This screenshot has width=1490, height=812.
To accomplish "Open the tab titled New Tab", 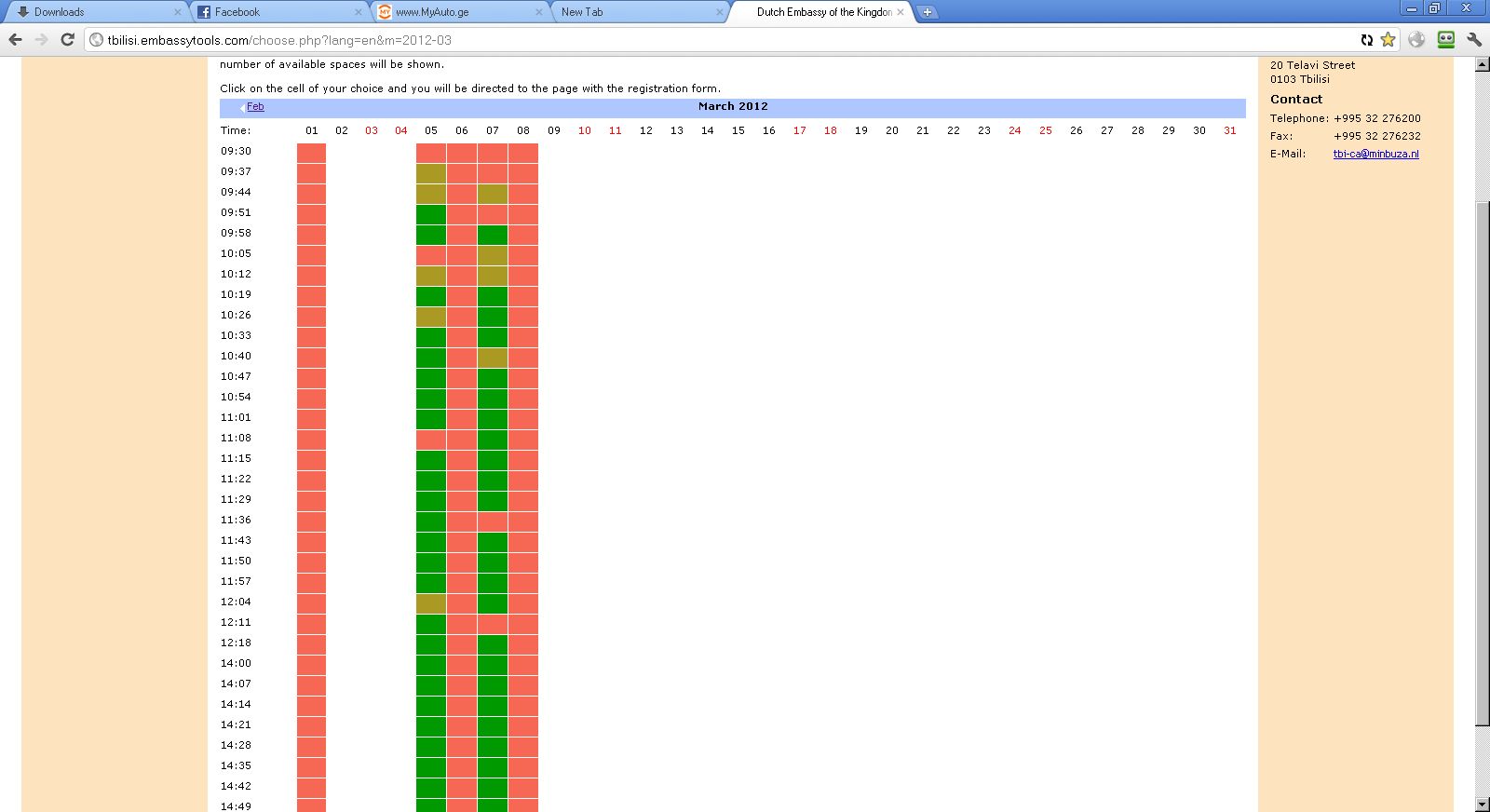I will pos(633,12).
